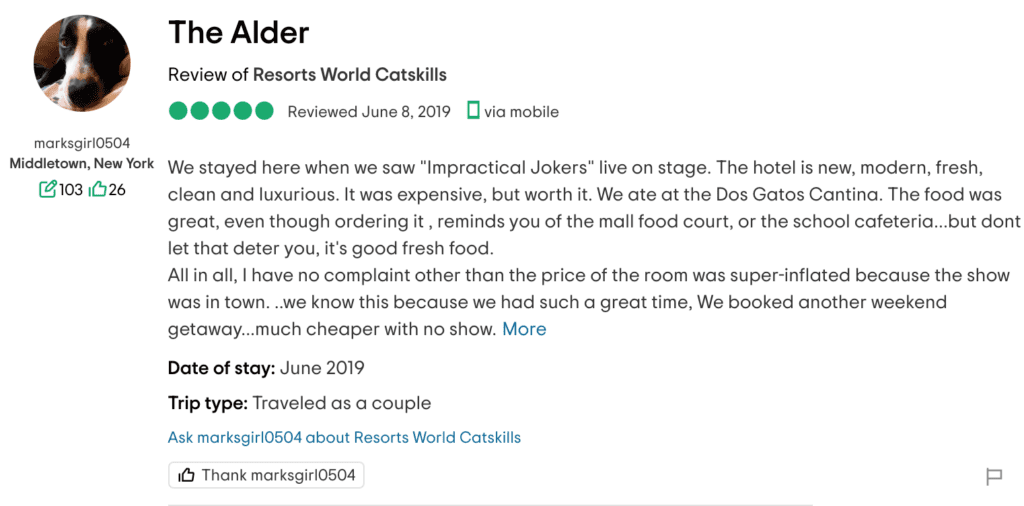Click Middletown, New York location text
This screenshot has height=506, width=1024.
click(x=82, y=164)
